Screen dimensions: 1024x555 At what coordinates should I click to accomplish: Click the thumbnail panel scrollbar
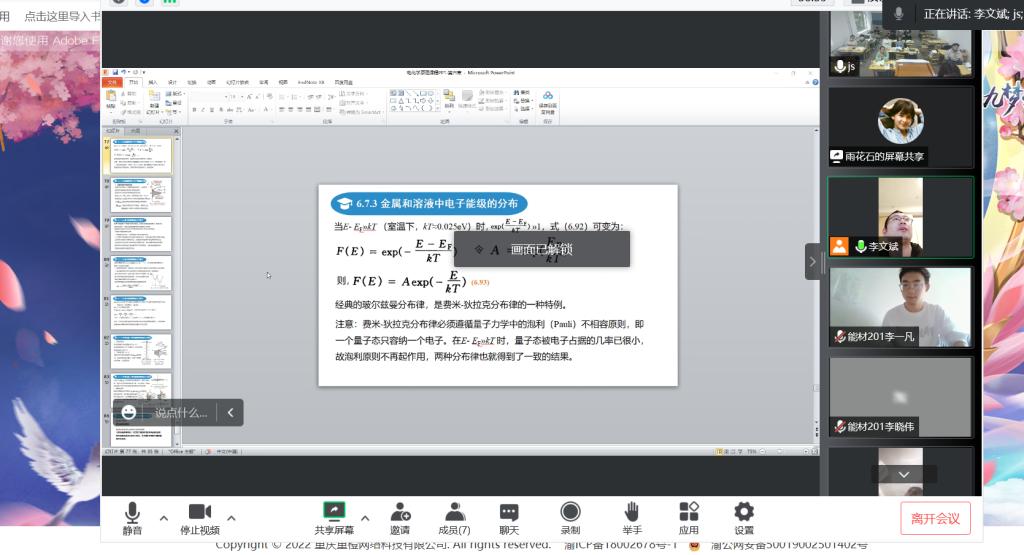(176, 291)
